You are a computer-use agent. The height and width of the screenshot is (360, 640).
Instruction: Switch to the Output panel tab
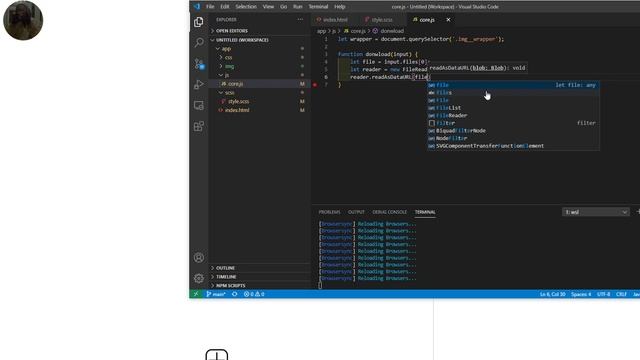pyautogui.click(x=356, y=212)
